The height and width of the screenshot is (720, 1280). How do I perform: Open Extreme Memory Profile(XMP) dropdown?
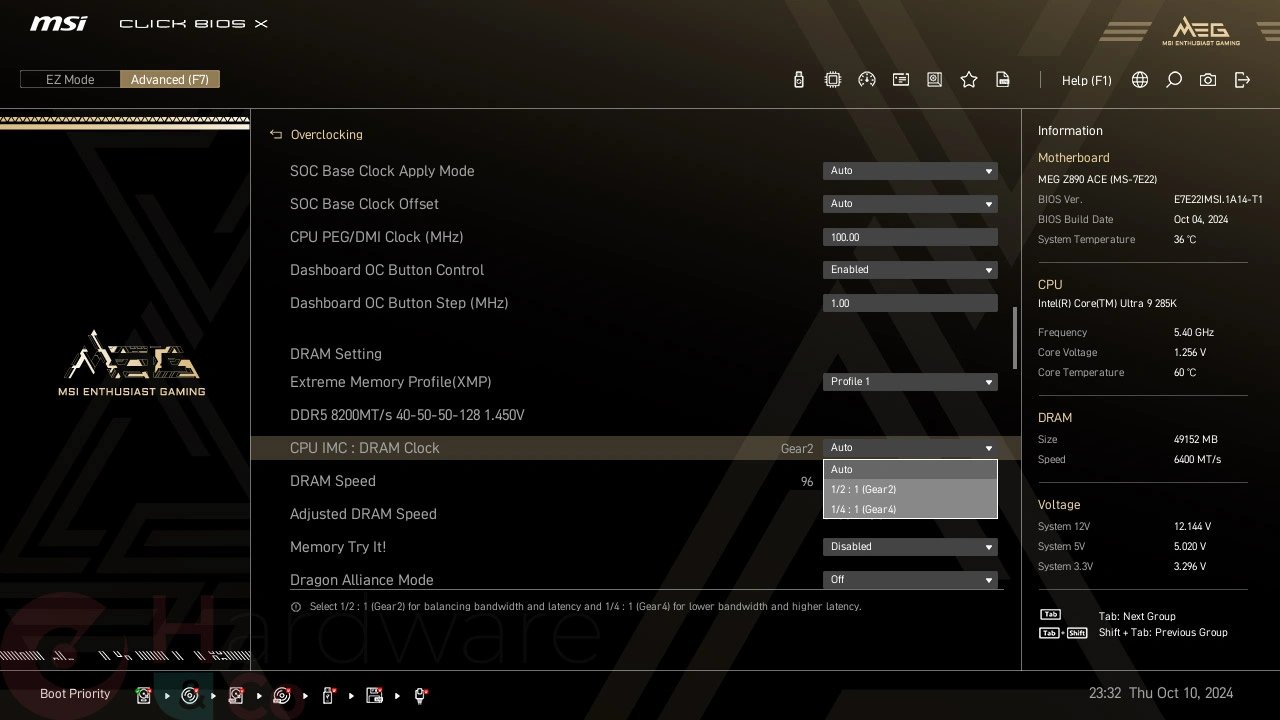pyautogui.click(x=910, y=382)
